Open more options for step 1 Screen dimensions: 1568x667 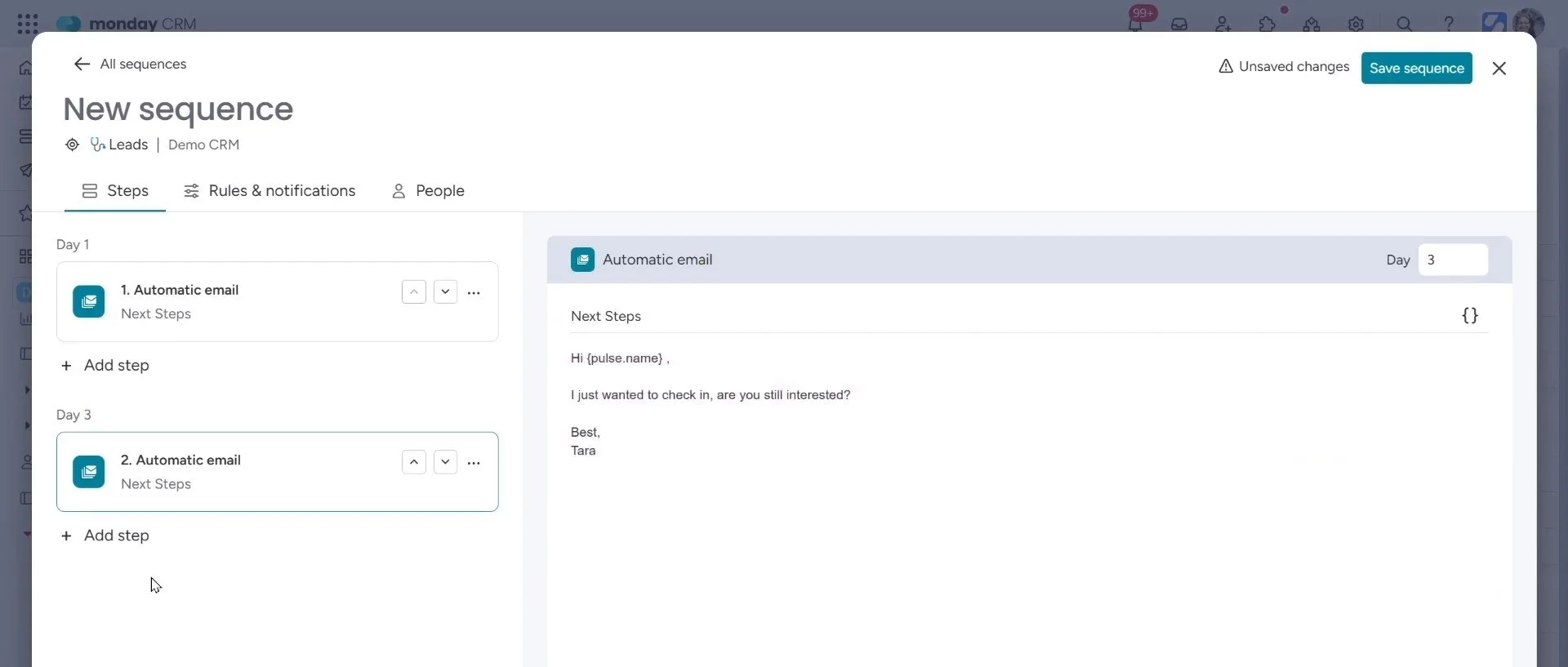click(x=474, y=292)
